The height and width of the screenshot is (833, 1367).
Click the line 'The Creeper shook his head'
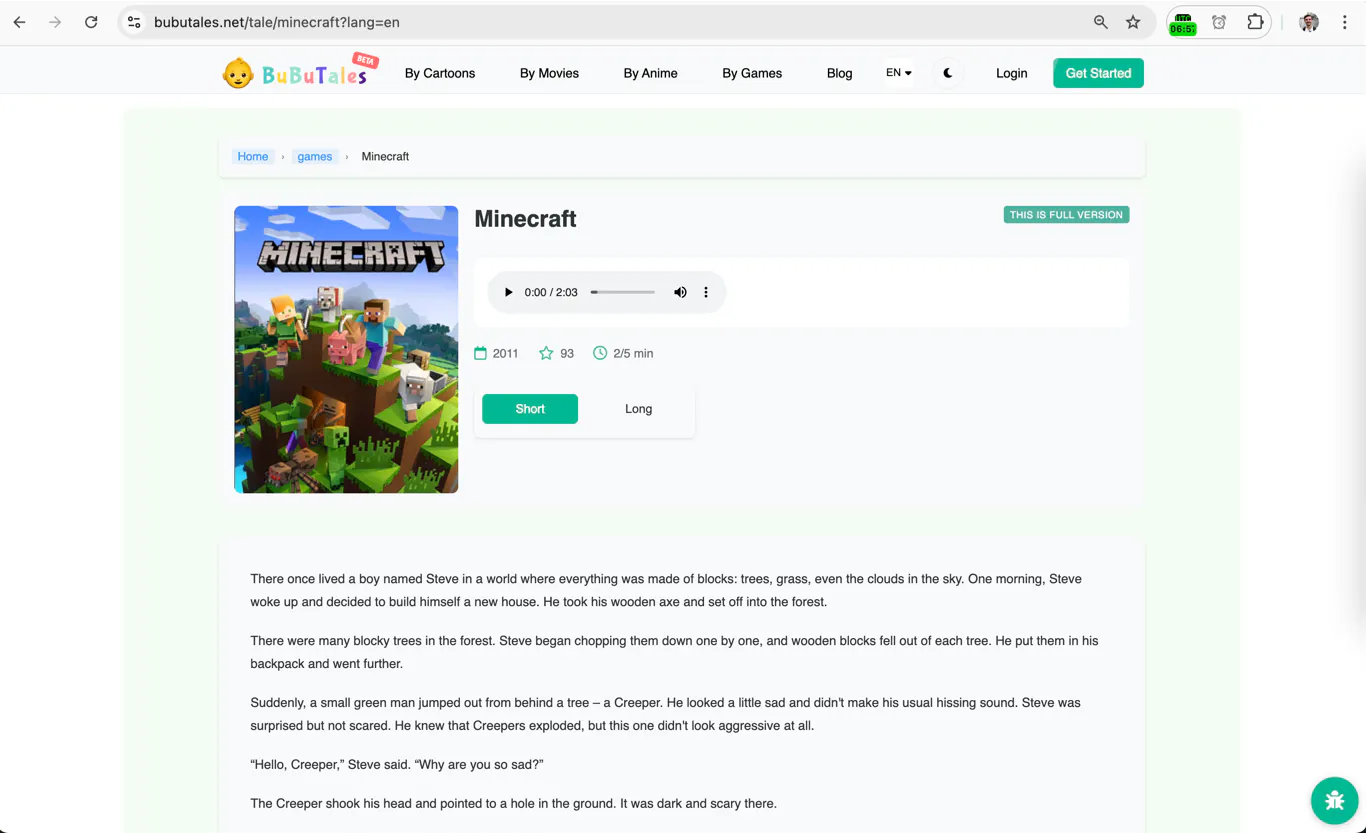pyautogui.click(x=513, y=803)
